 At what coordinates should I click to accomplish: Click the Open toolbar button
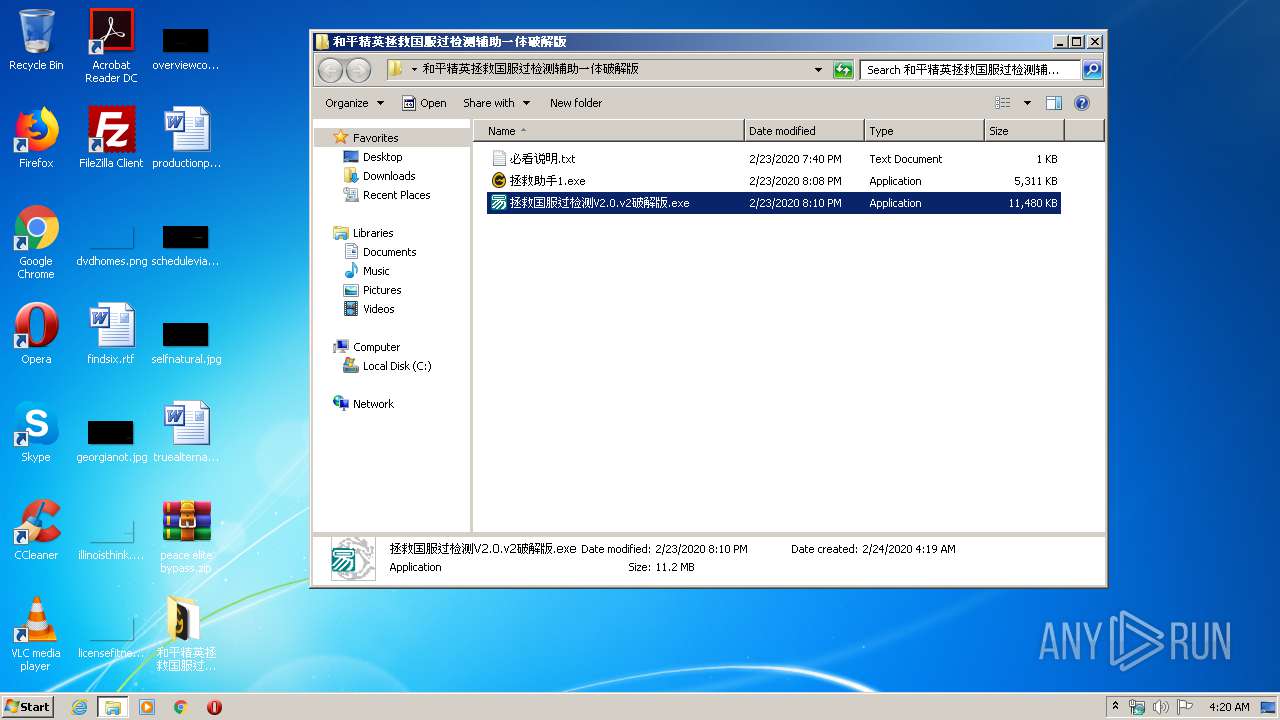(x=424, y=103)
